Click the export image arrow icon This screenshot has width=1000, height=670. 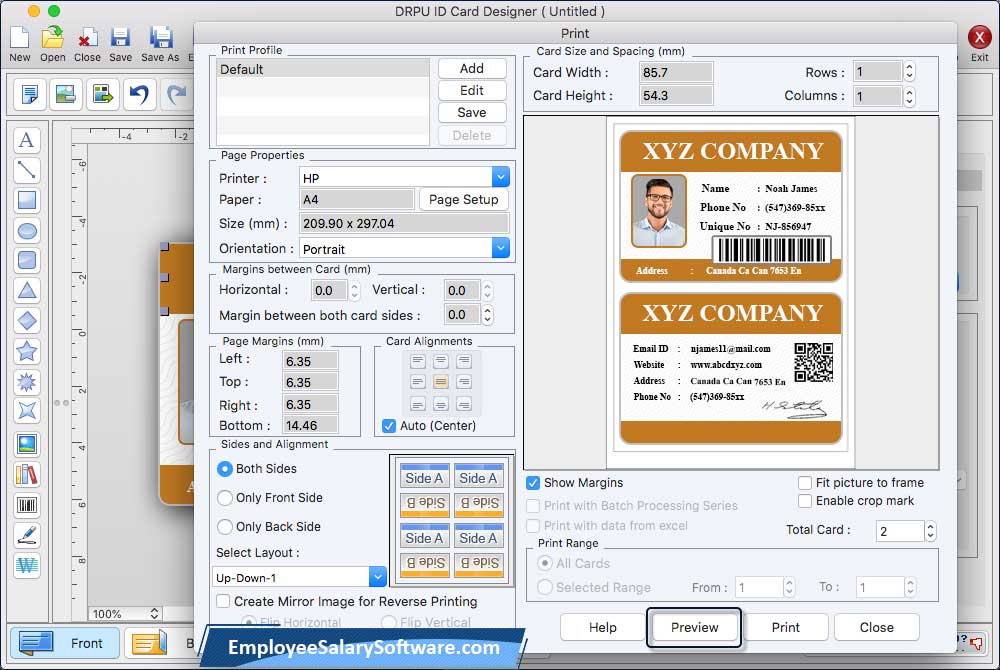click(103, 94)
